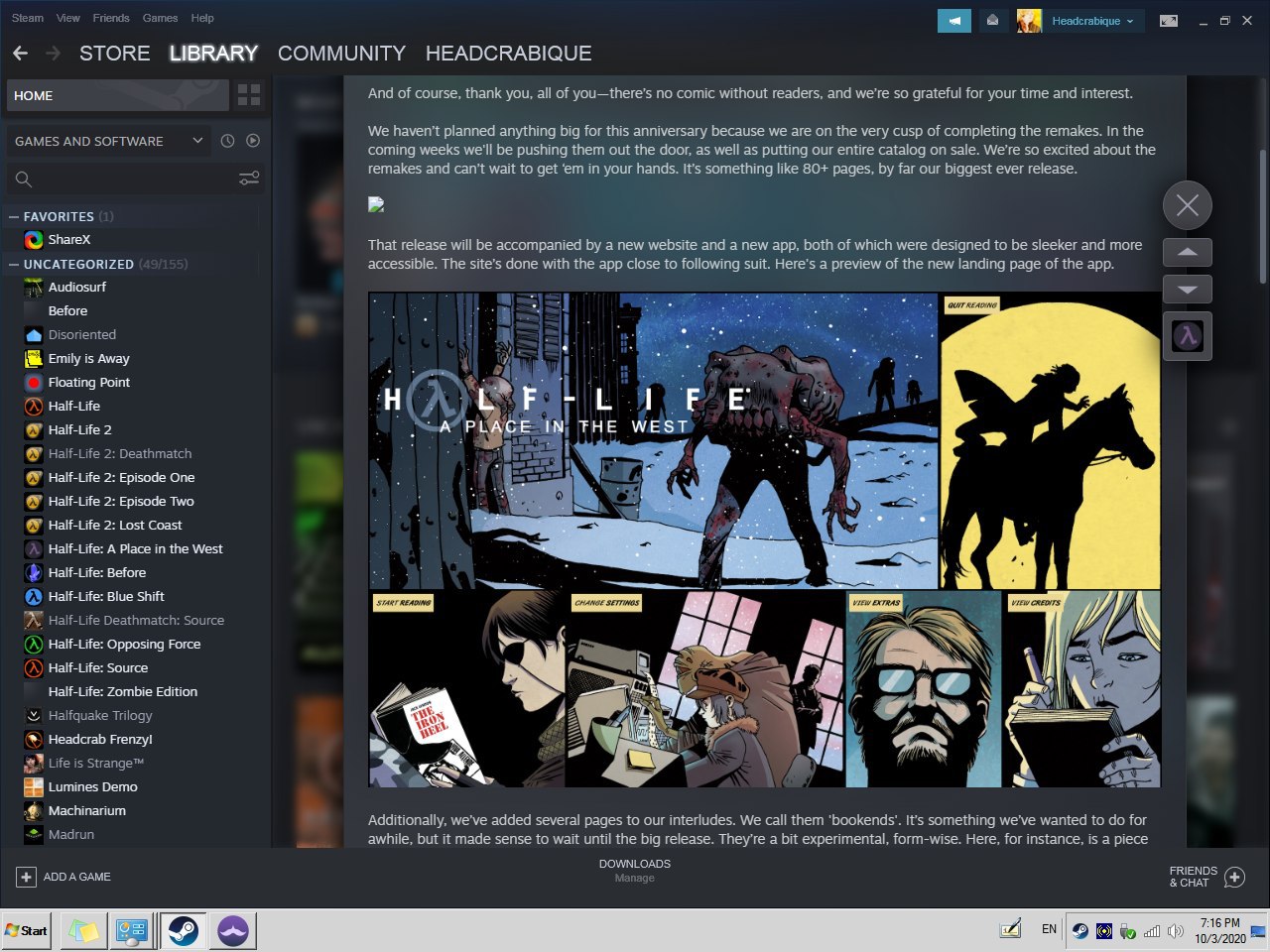Open the HEADCRABIQUE profile tab
Viewport: 1270px width, 952px height.
pyautogui.click(x=508, y=54)
